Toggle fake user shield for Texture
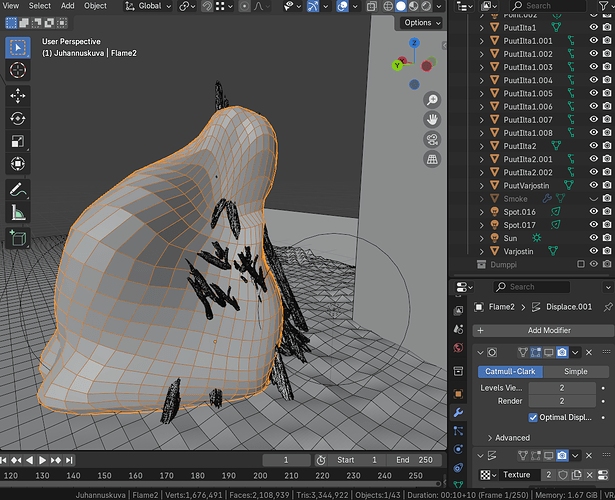Screen dimensions: 615x500 click(x=563, y=475)
